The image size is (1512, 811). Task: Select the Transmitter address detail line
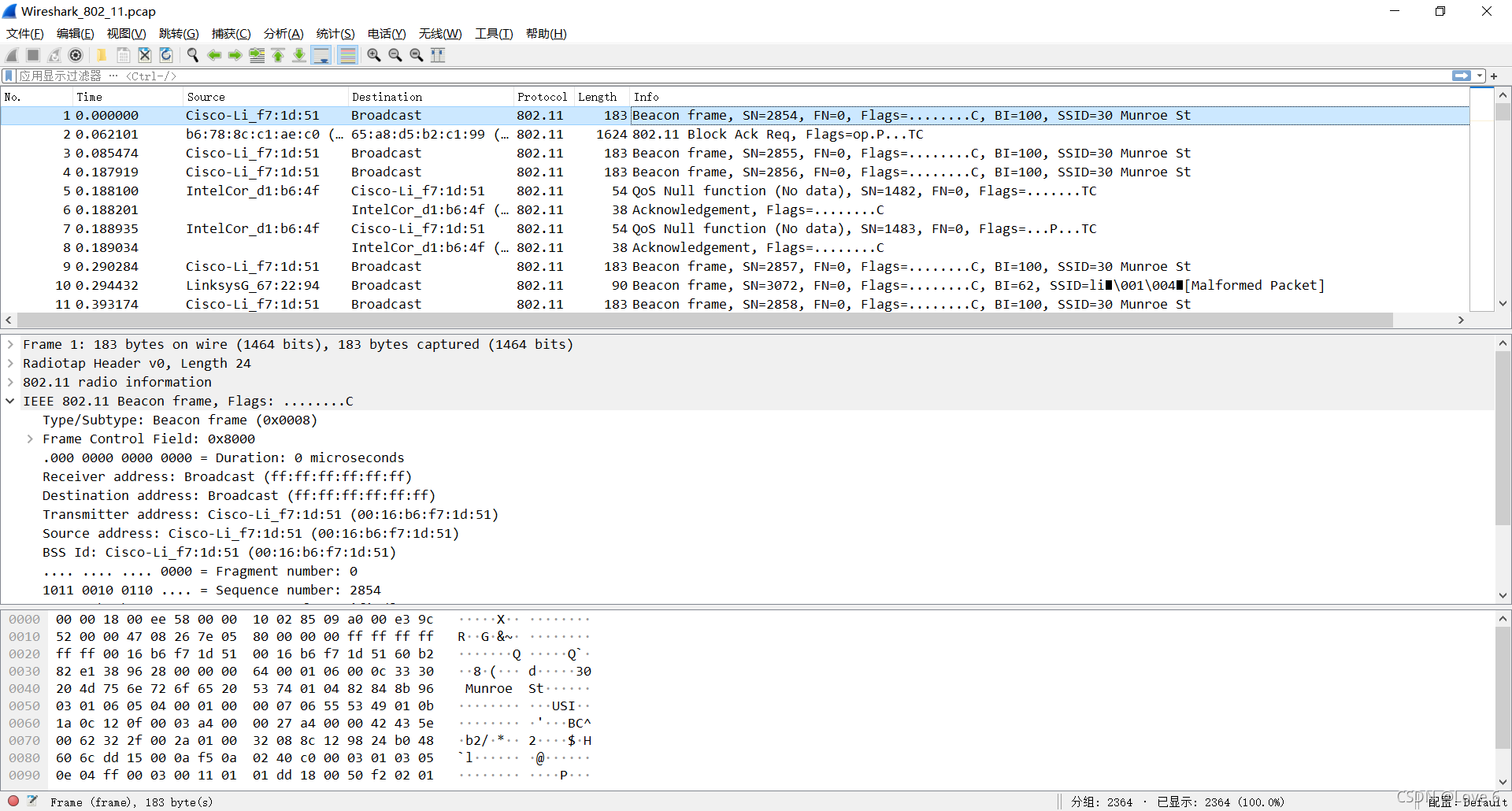coord(270,514)
